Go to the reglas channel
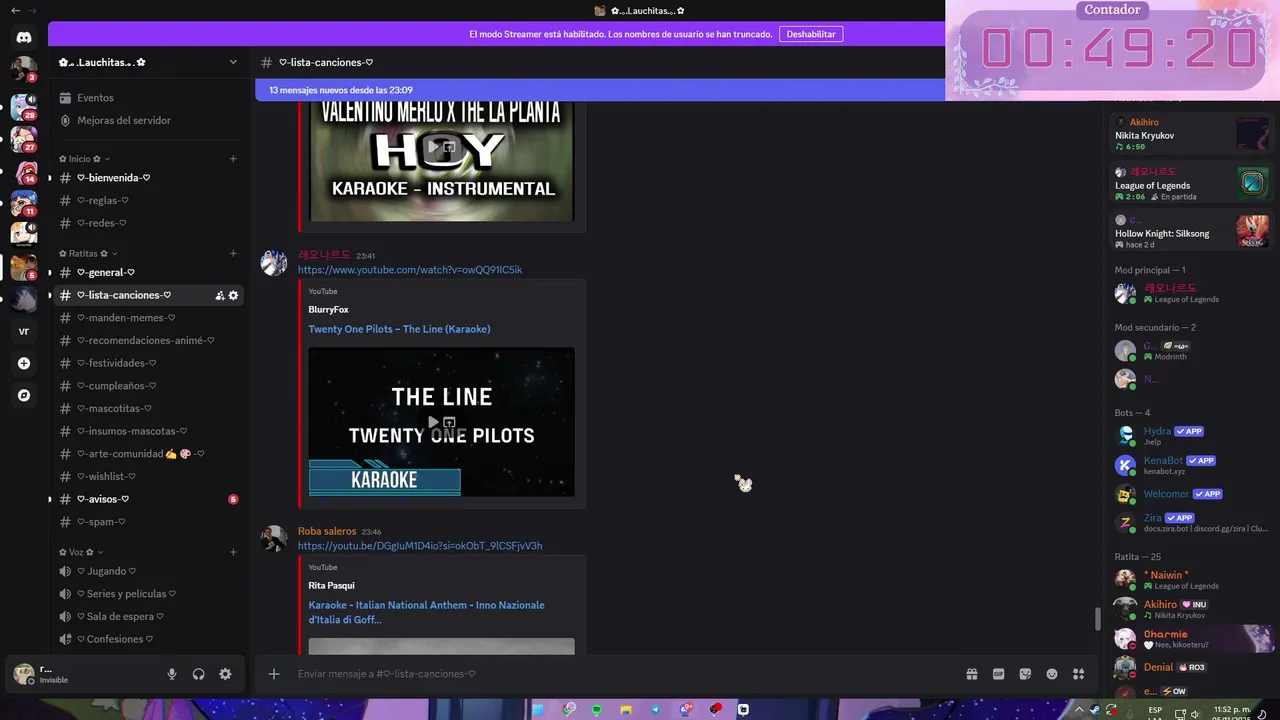The height and width of the screenshot is (720, 1280). click(147, 200)
